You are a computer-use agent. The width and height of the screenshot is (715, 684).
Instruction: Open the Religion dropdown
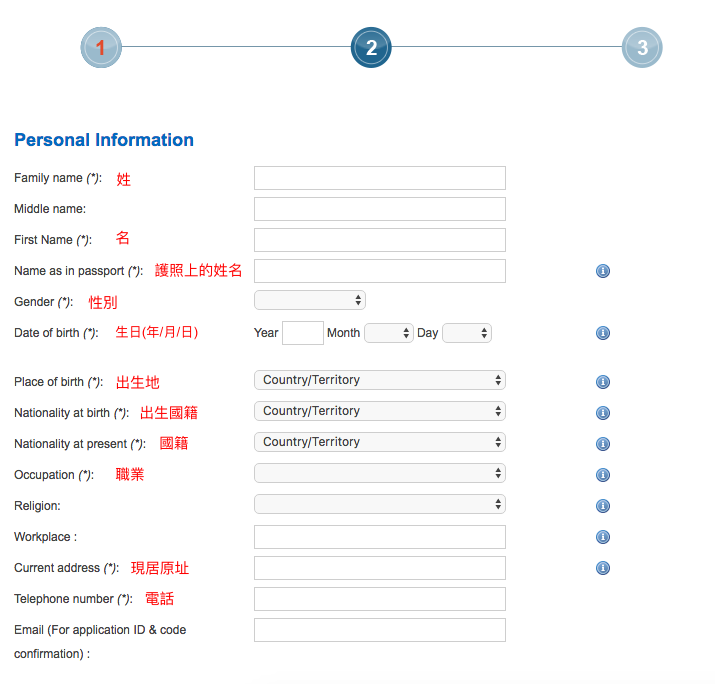point(379,504)
